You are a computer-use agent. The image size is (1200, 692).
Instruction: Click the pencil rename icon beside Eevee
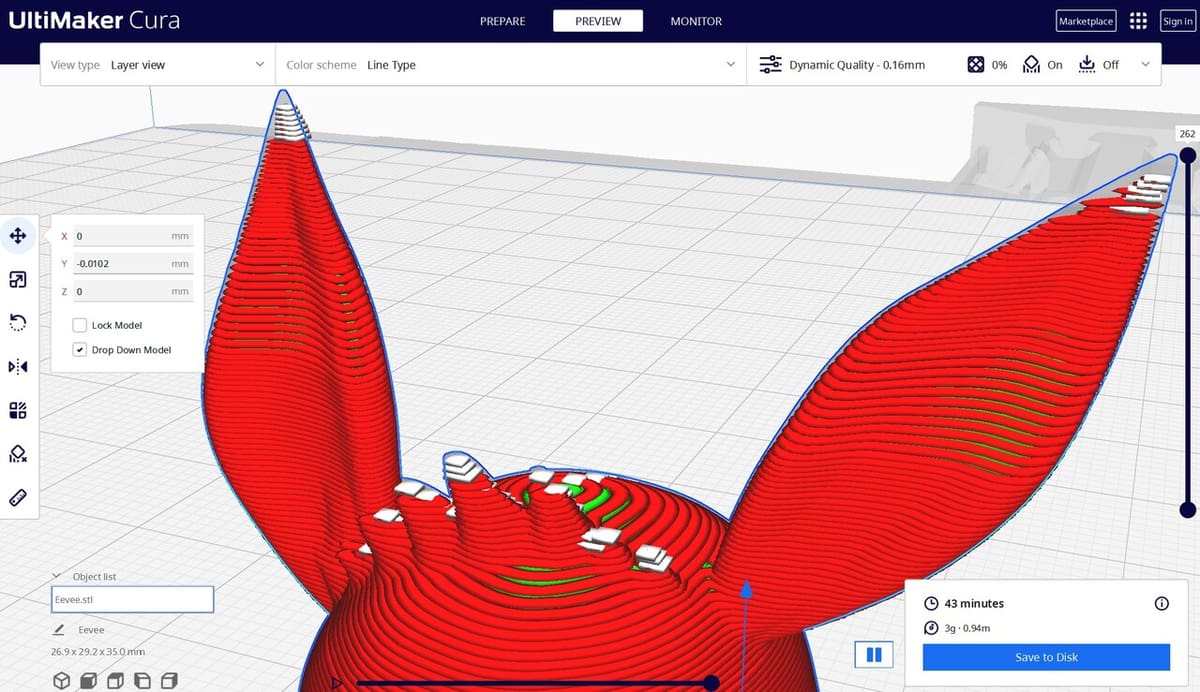coord(59,630)
